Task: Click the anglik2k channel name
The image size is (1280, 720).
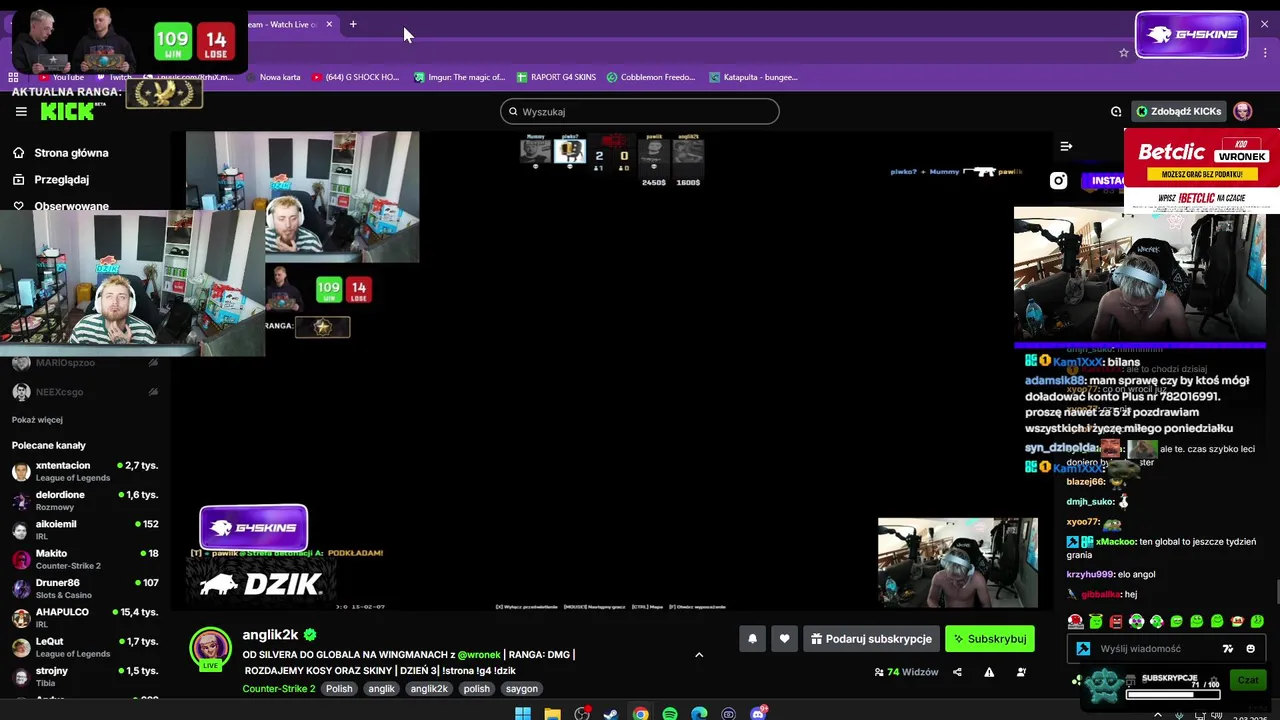Action: click(x=270, y=635)
